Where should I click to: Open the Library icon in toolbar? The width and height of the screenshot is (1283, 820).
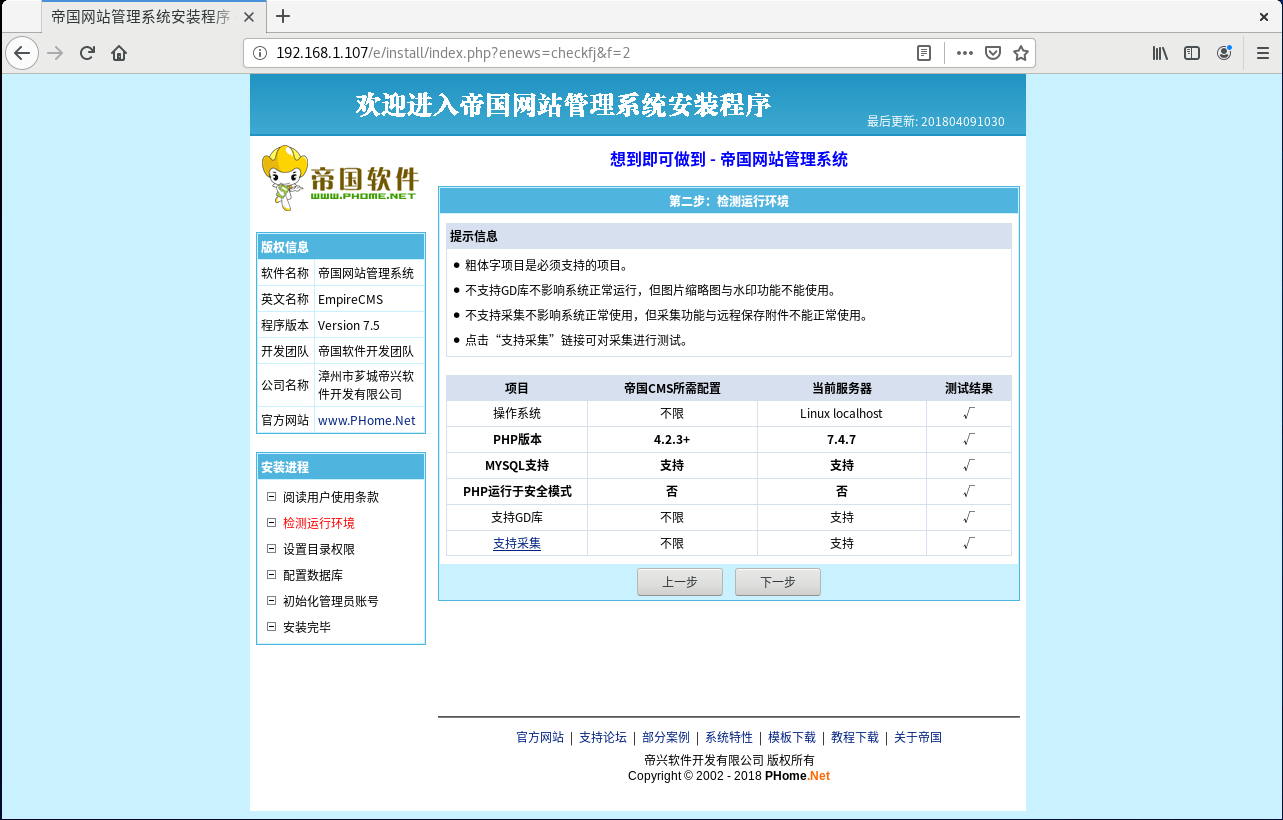coord(1160,53)
